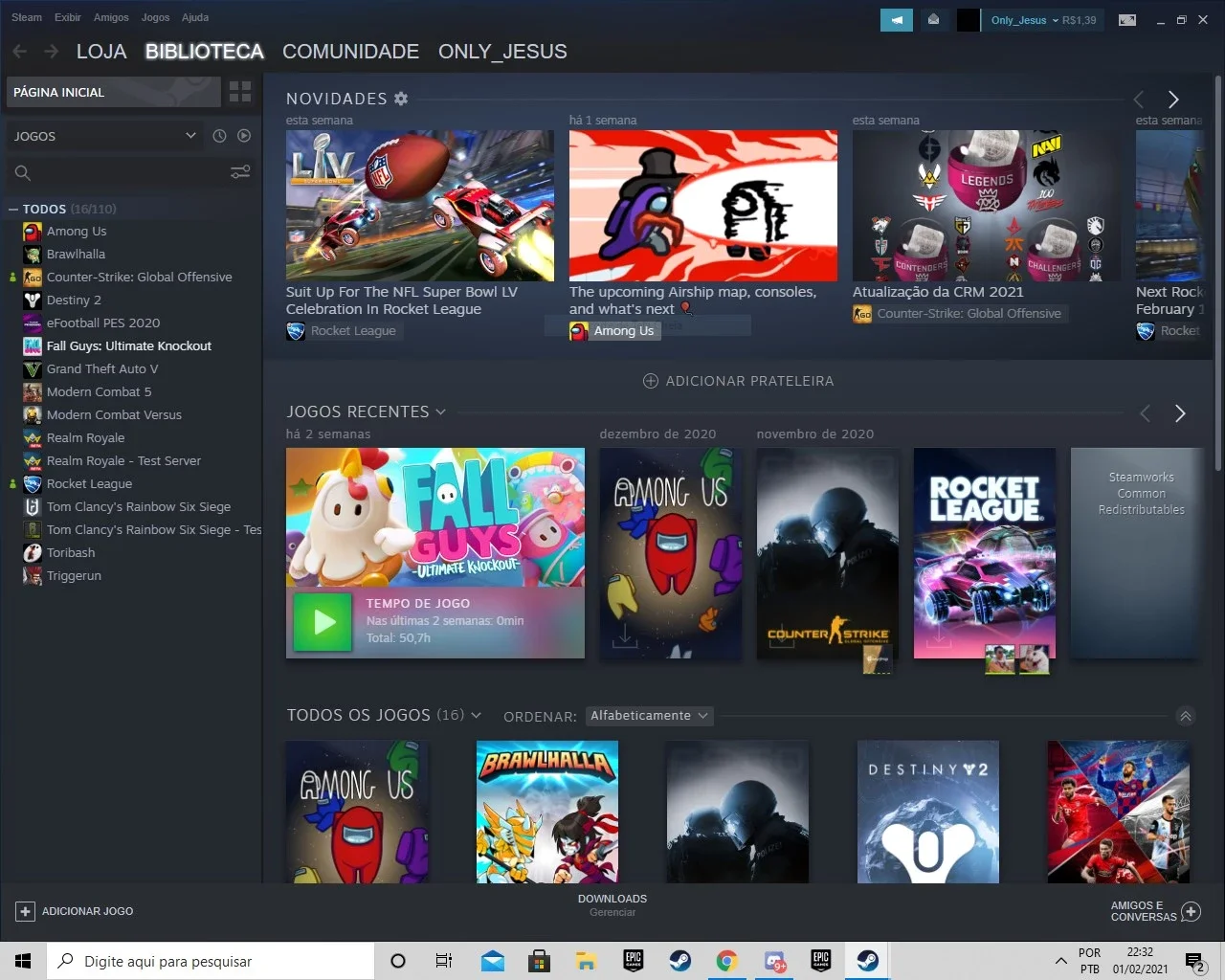1225x980 pixels.
Task: Select Página Inicial in sidebar
Action: point(114,92)
